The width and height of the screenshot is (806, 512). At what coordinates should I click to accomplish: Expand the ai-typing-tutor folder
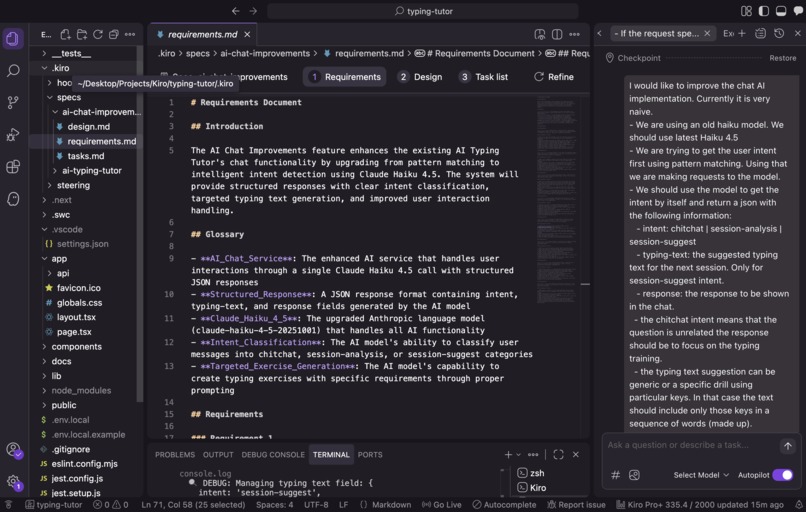click(55, 171)
